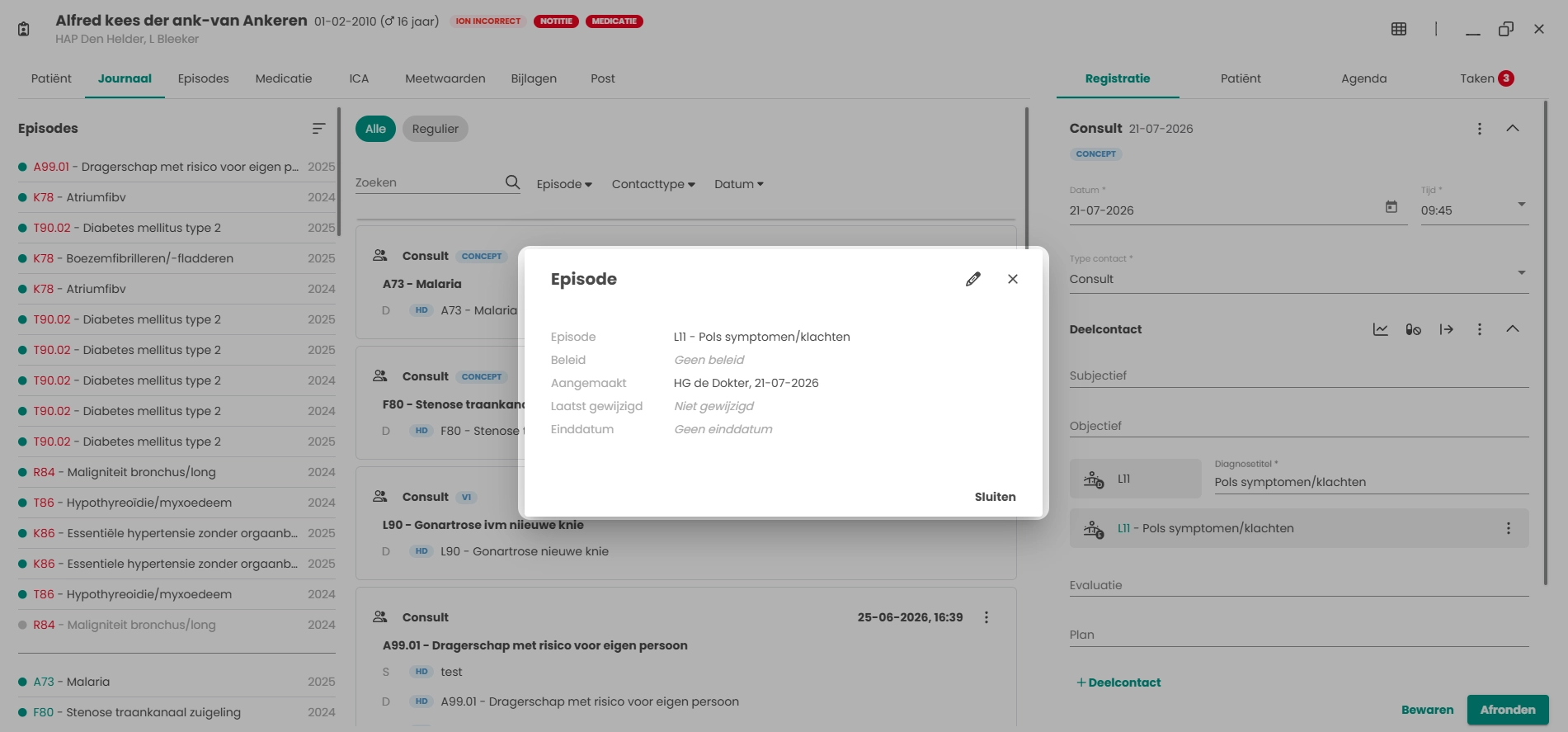
Task: Click the Diagnosetitel field
Action: pyautogui.click(x=1371, y=482)
